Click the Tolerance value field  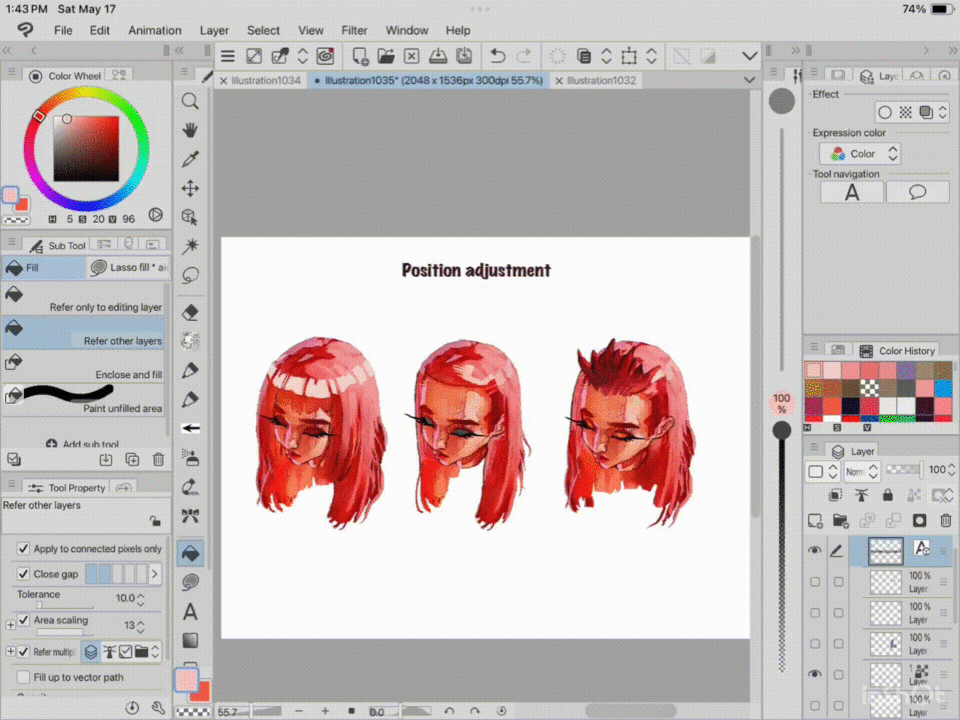124,598
